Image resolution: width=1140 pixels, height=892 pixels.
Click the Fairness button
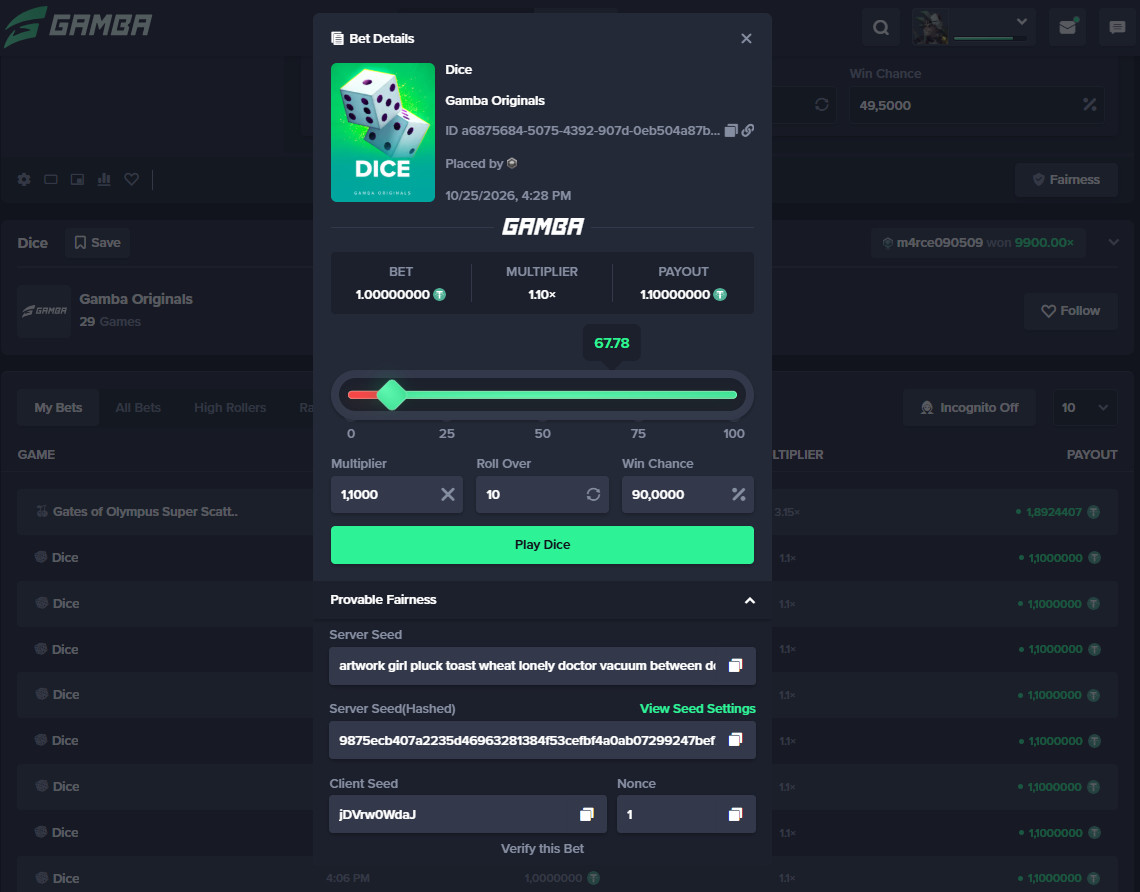[x=1066, y=180]
